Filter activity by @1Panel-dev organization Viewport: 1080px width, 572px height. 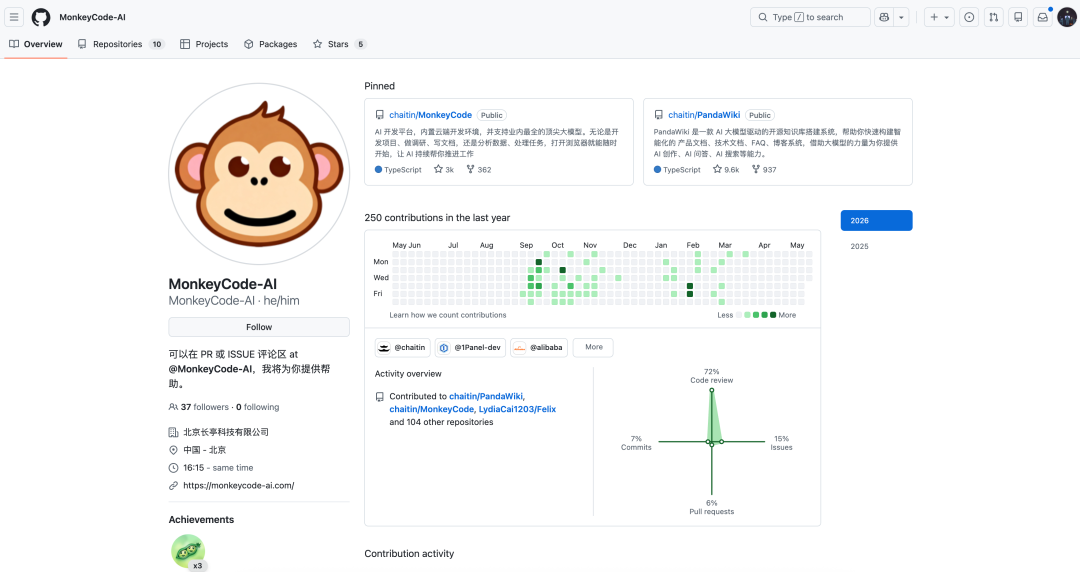click(x=470, y=347)
